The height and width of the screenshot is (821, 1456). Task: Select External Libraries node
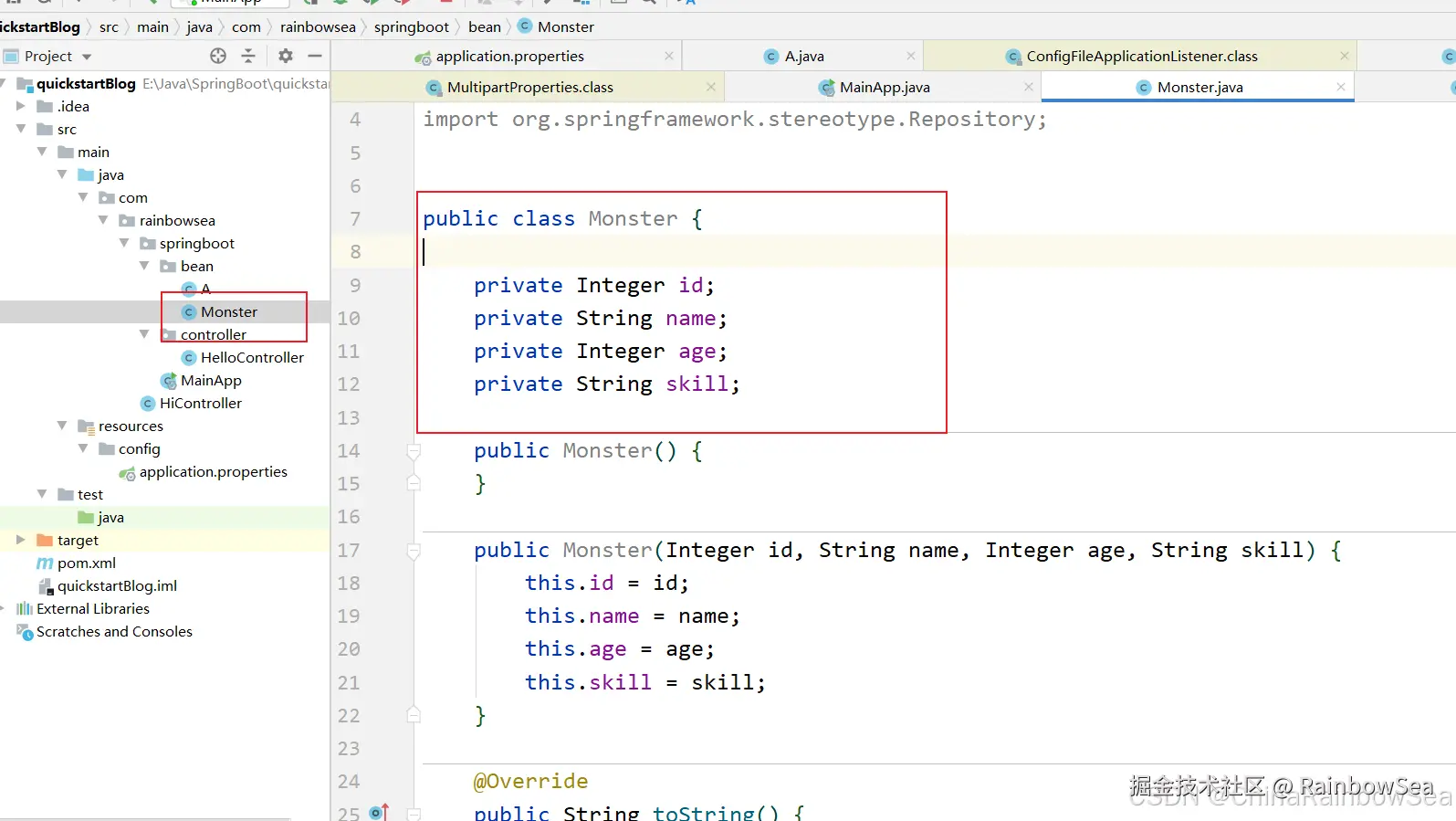93,609
